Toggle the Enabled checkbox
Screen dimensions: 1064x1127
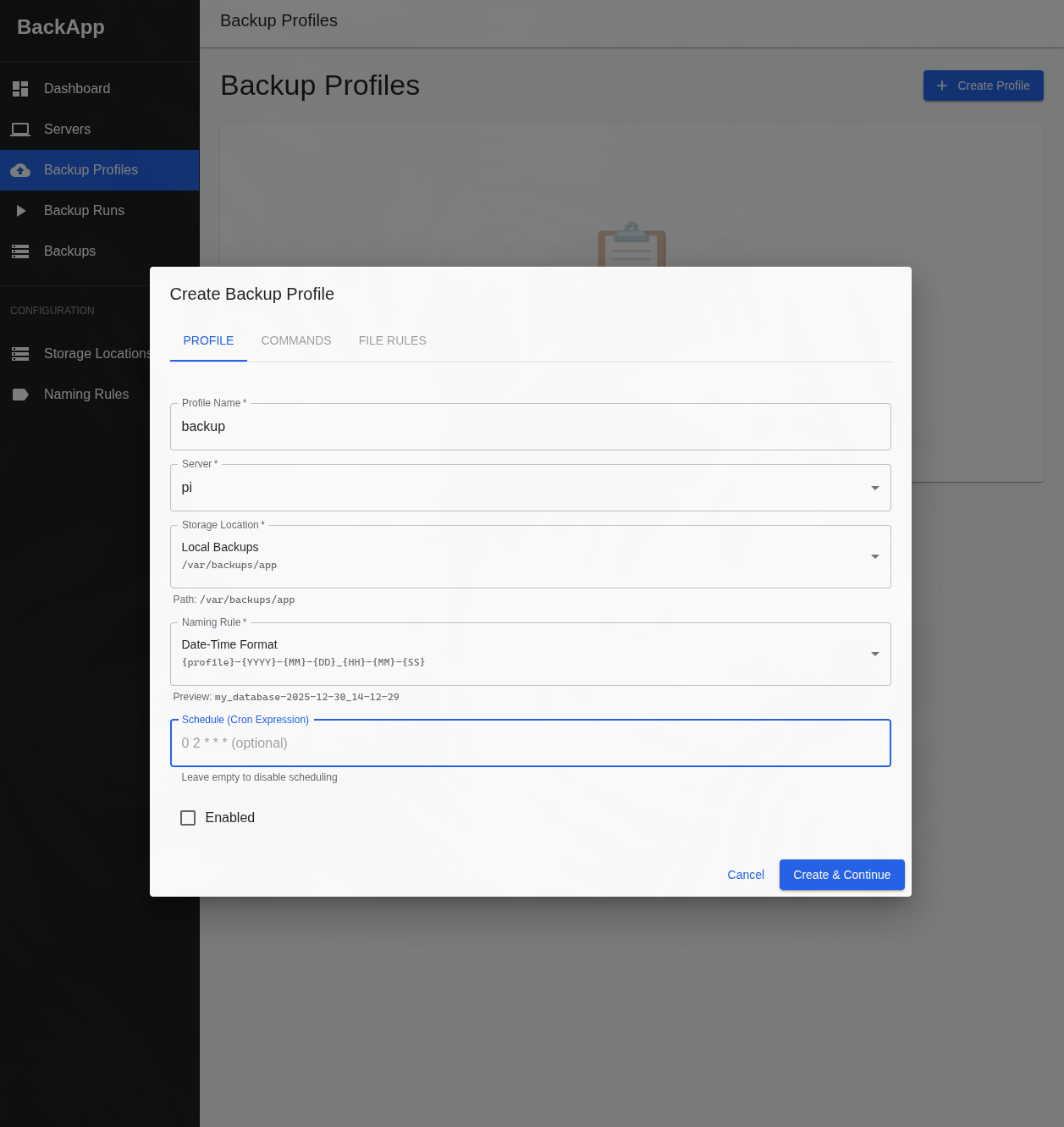(x=188, y=818)
